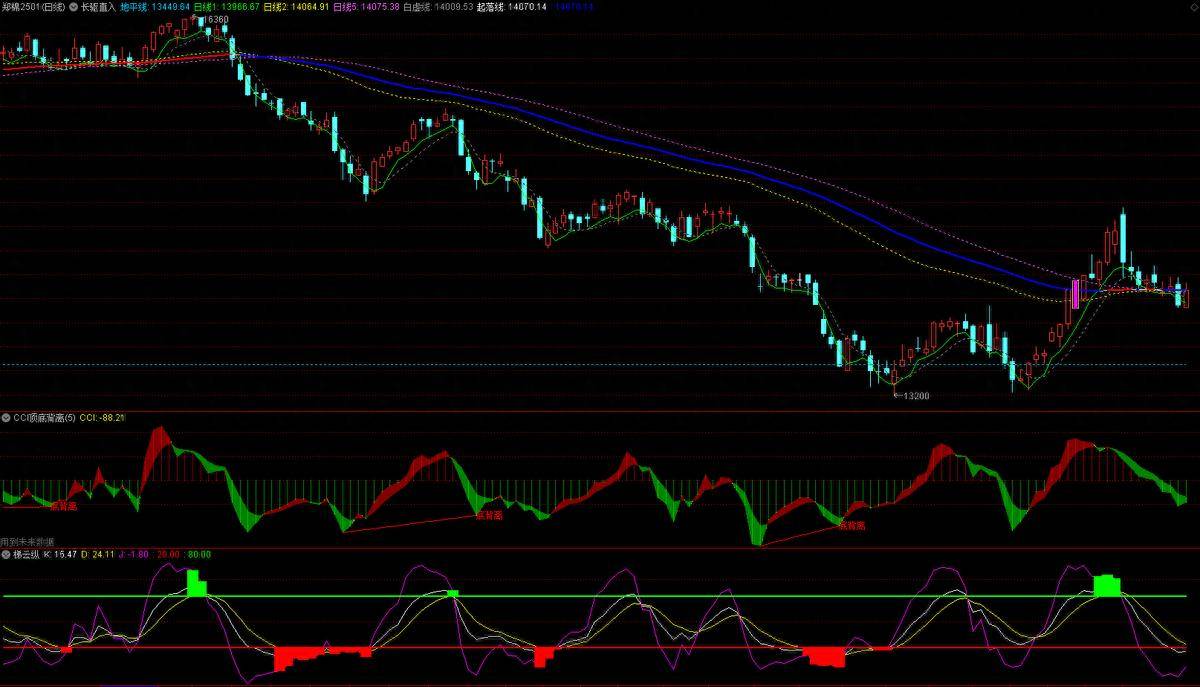This screenshot has height=687, width=1200.
Task: Click the green 80.00 threshold value
Action: coord(199,553)
